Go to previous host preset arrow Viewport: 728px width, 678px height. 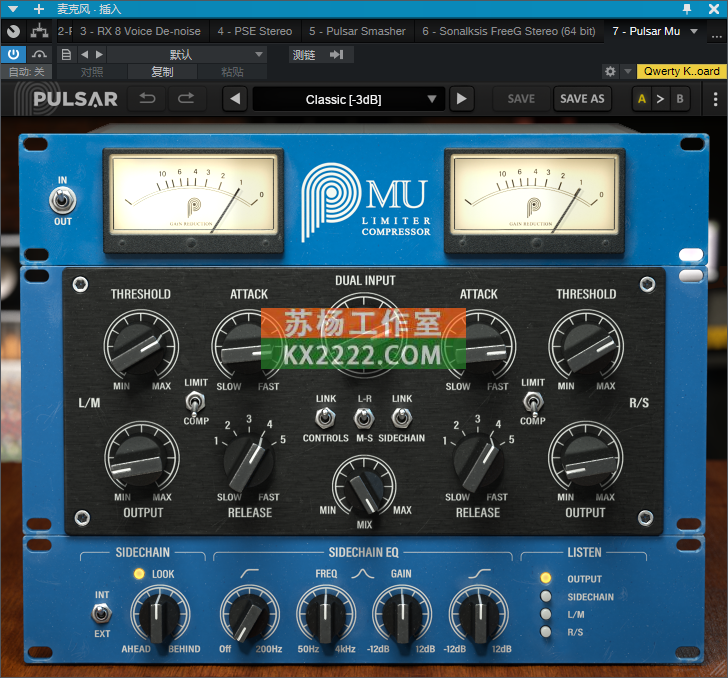pos(84,55)
